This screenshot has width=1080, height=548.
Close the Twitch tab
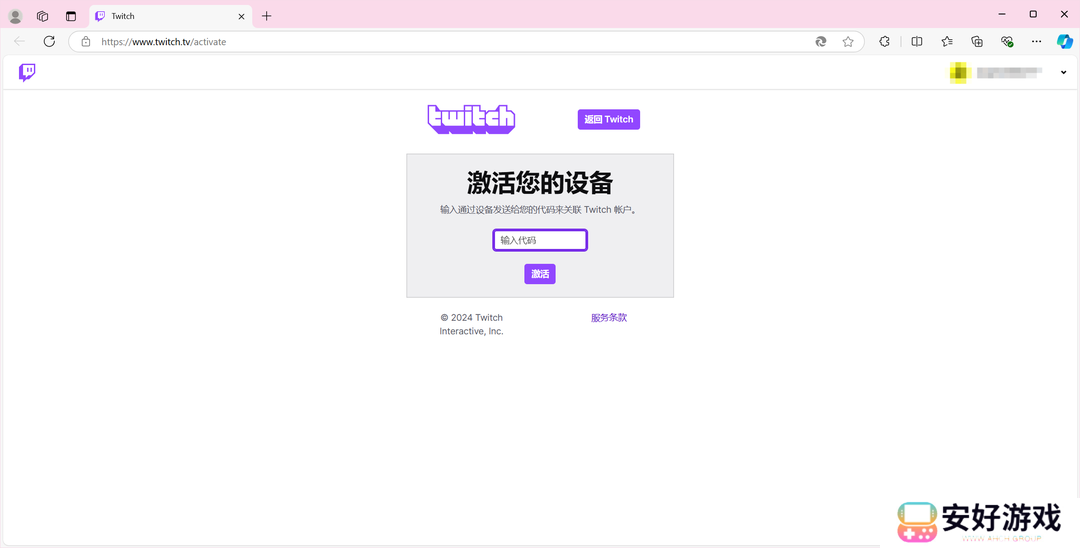242,16
